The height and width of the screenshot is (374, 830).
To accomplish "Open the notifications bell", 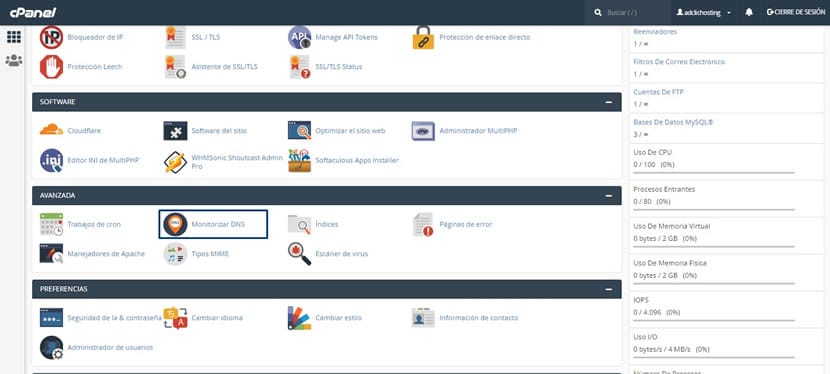I will pos(748,12).
